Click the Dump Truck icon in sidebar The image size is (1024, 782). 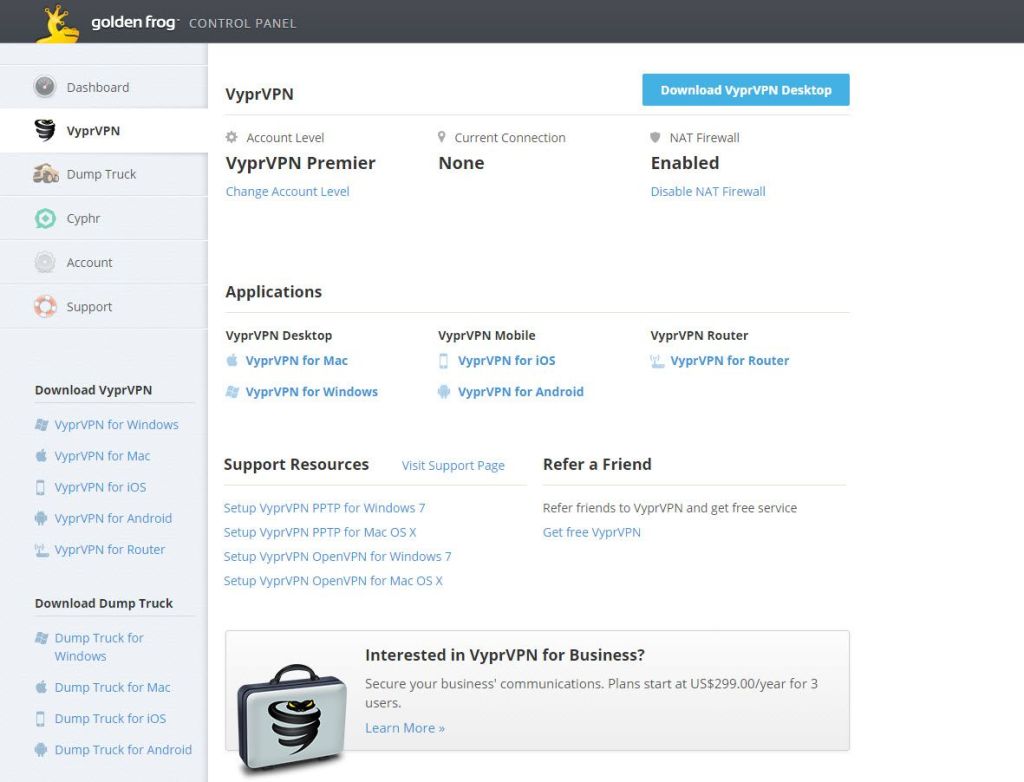(46, 174)
